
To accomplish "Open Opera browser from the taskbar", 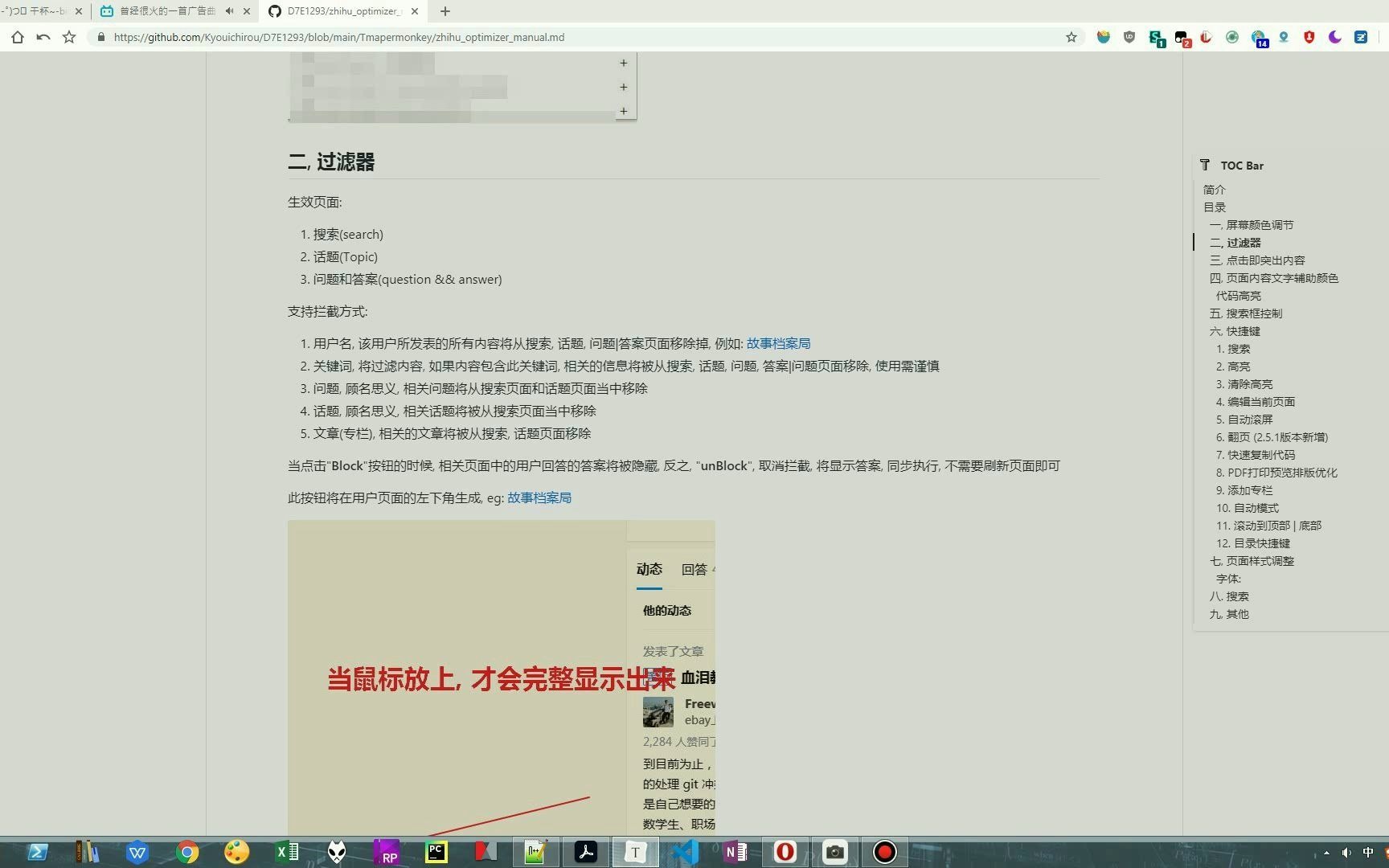I will tap(785, 852).
